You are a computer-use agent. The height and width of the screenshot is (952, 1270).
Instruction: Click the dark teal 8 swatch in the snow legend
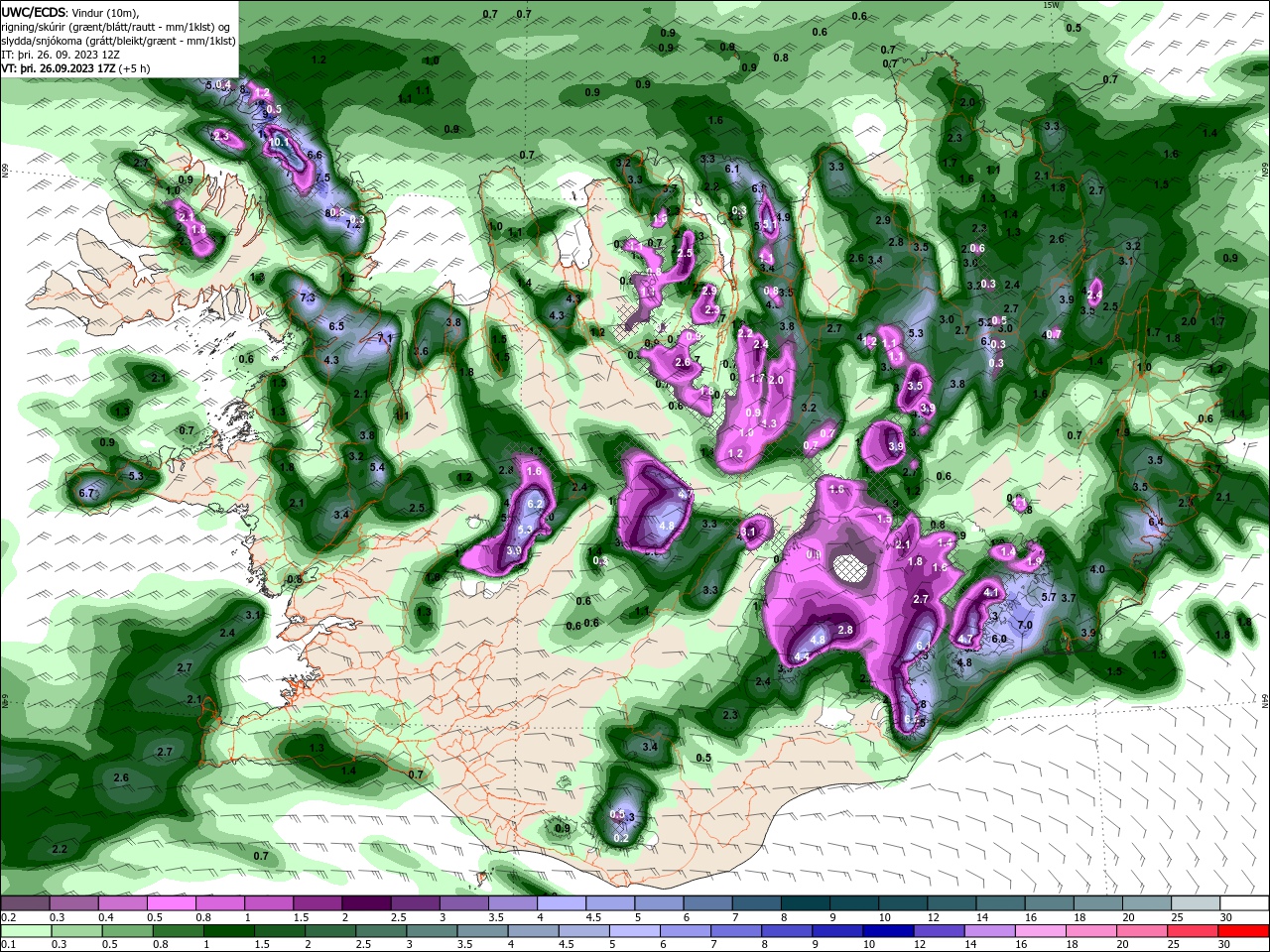click(806, 904)
